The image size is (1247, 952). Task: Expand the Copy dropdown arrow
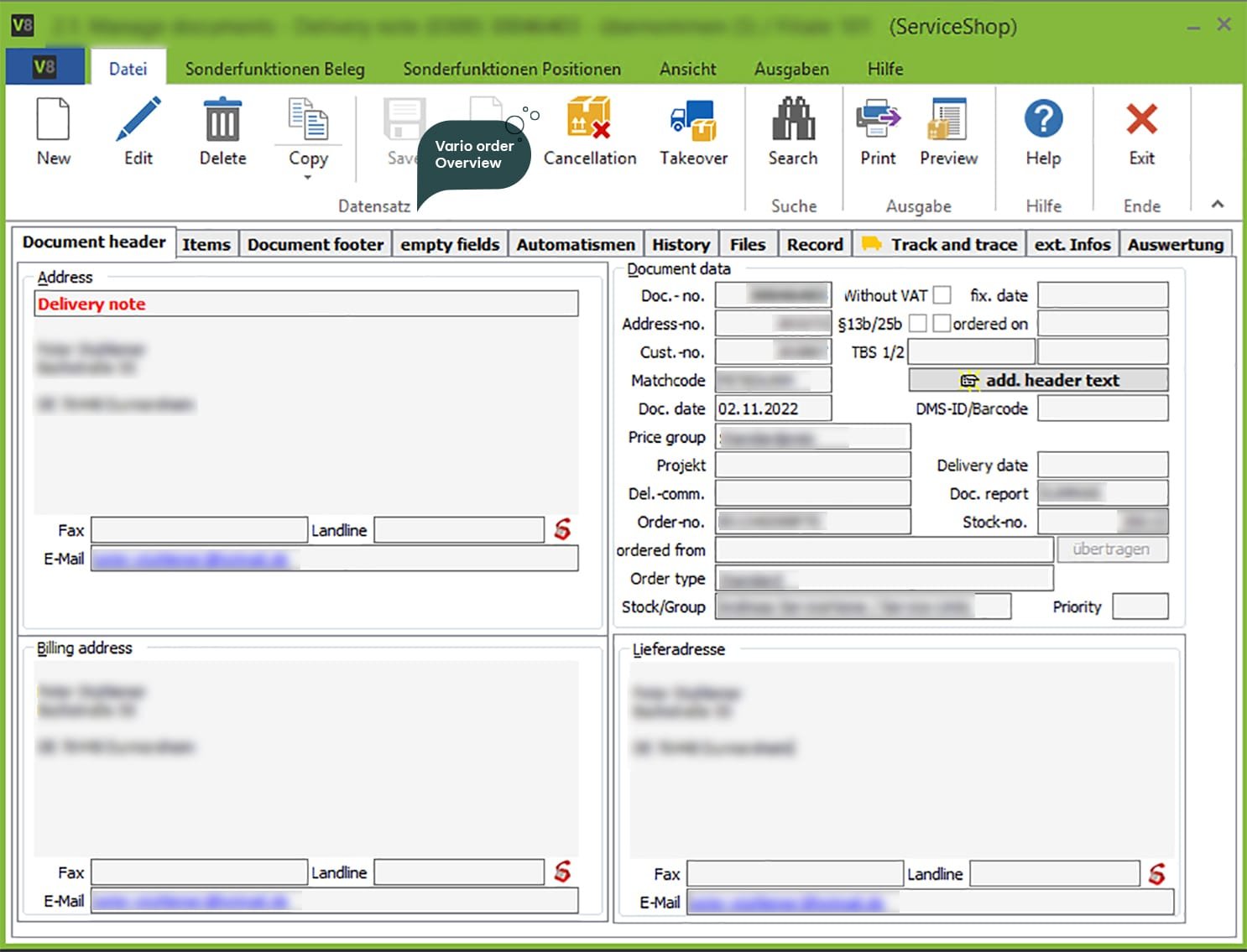click(x=308, y=178)
